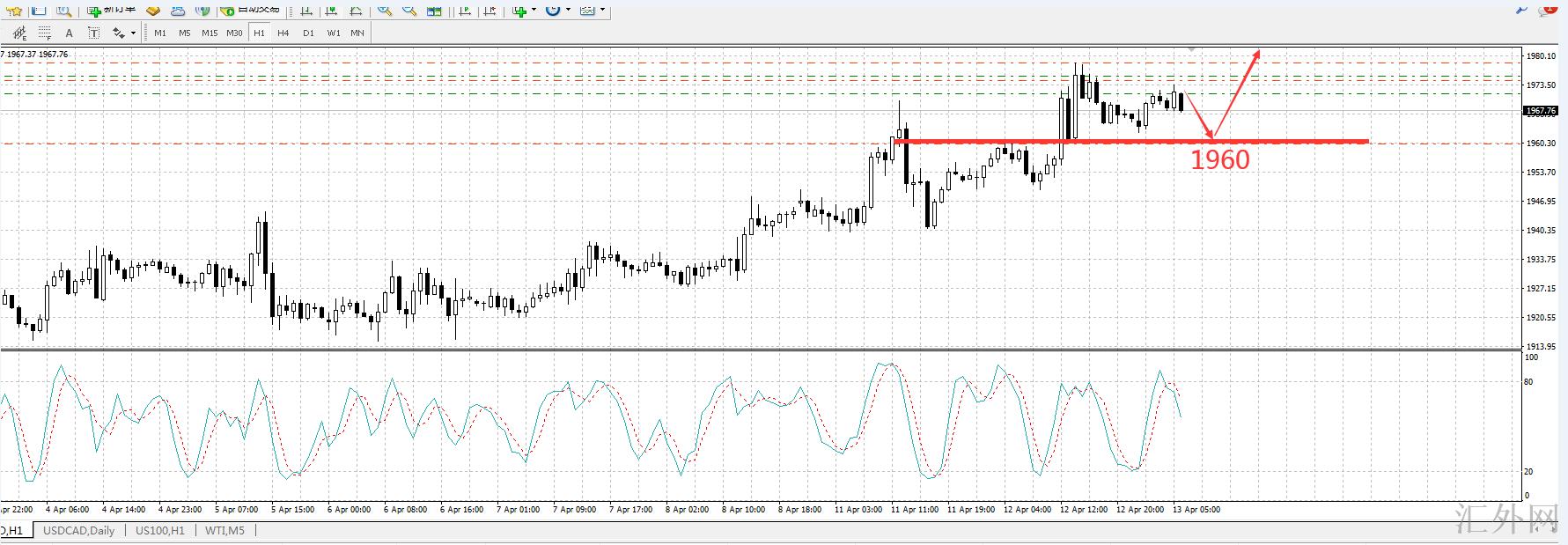Switch to the USDCAD,Daily chart tab
This screenshot has width=1568, height=545.
pos(78,531)
